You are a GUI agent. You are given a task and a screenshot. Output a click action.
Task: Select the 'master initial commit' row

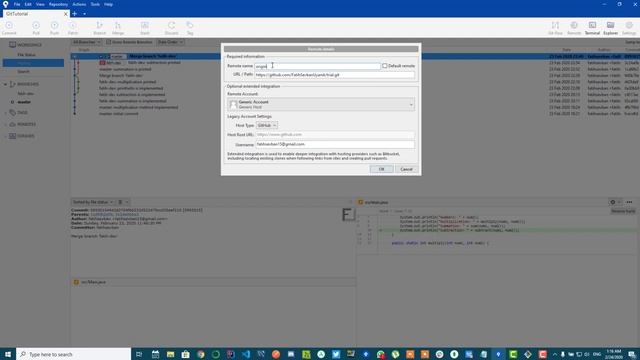point(118,113)
